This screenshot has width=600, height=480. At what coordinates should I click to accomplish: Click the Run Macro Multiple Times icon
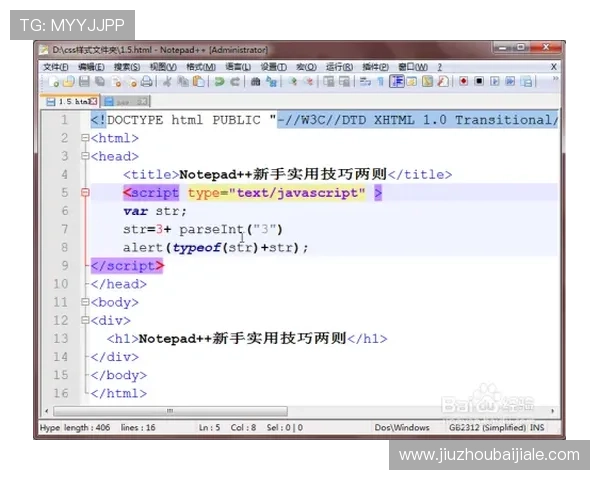pos(510,82)
